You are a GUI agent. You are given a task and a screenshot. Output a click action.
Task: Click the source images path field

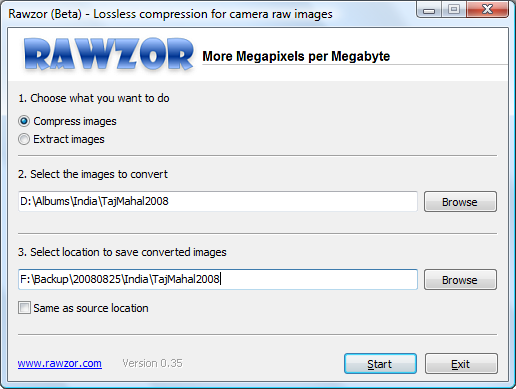tap(218, 201)
